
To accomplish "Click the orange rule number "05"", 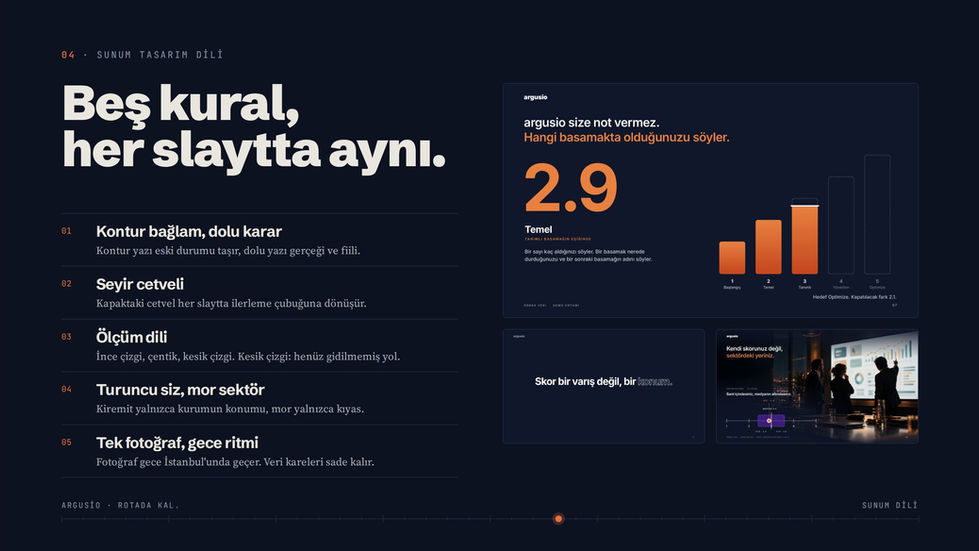I will (x=66, y=442).
